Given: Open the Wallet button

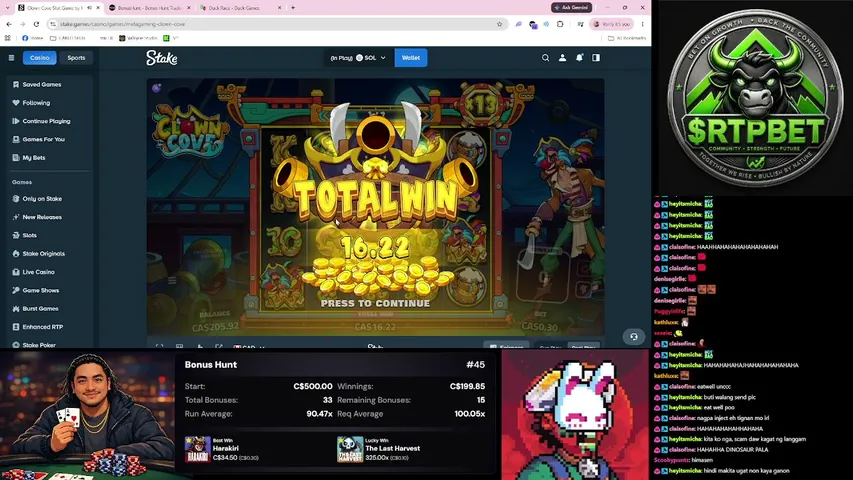Looking at the screenshot, I should coord(411,58).
